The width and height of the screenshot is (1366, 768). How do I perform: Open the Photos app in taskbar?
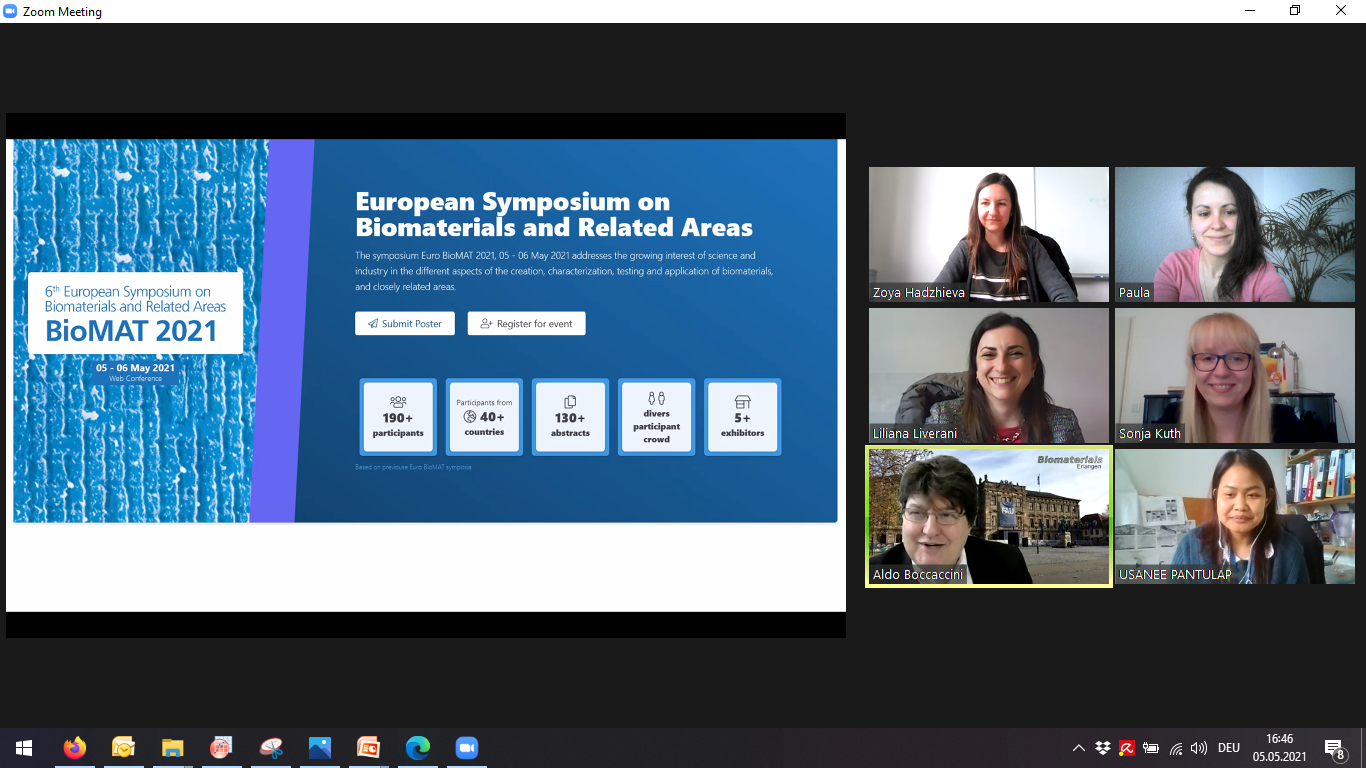(x=319, y=748)
